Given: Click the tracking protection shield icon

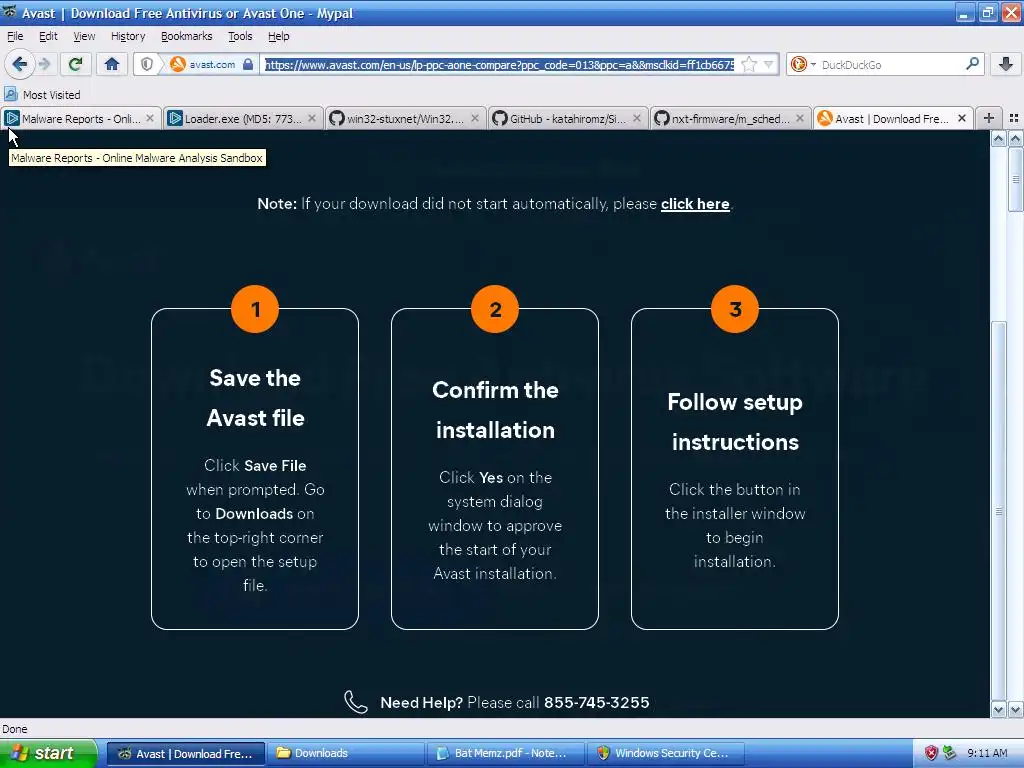Looking at the screenshot, I should click(x=147, y=64).
